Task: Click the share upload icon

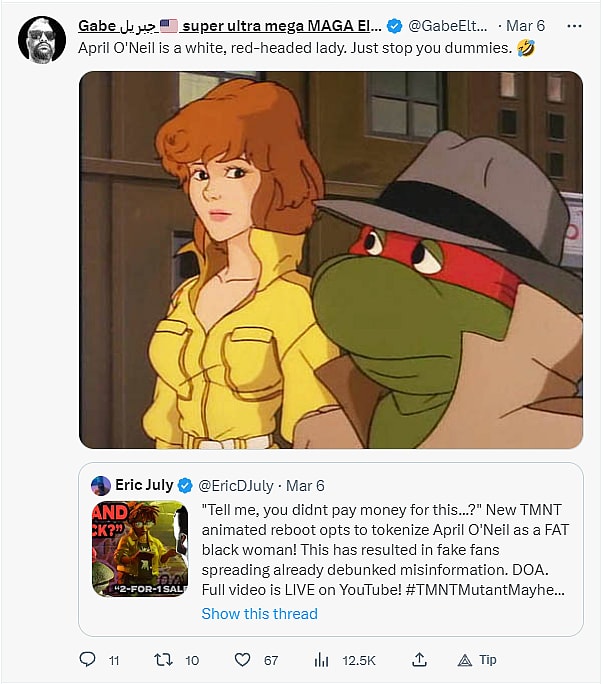Action: 420,660
